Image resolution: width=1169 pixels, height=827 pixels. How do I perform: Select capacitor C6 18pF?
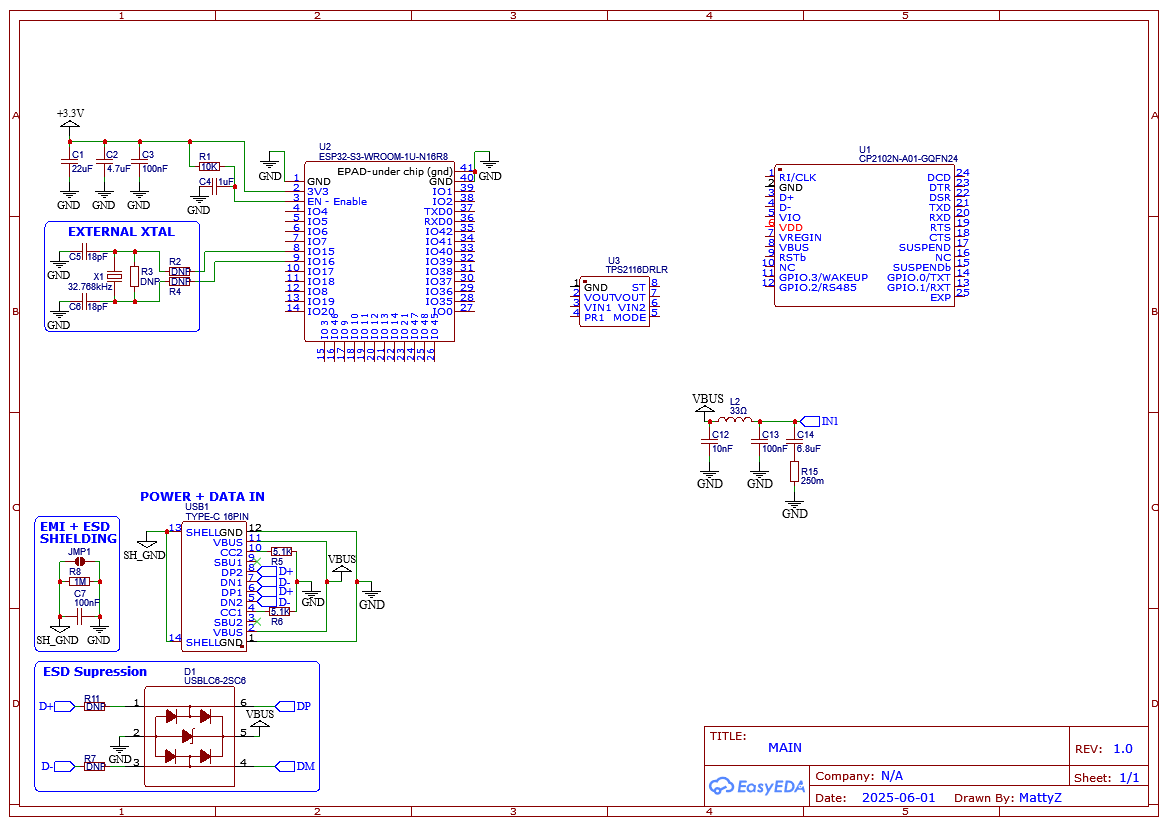(x=84, y=303)
